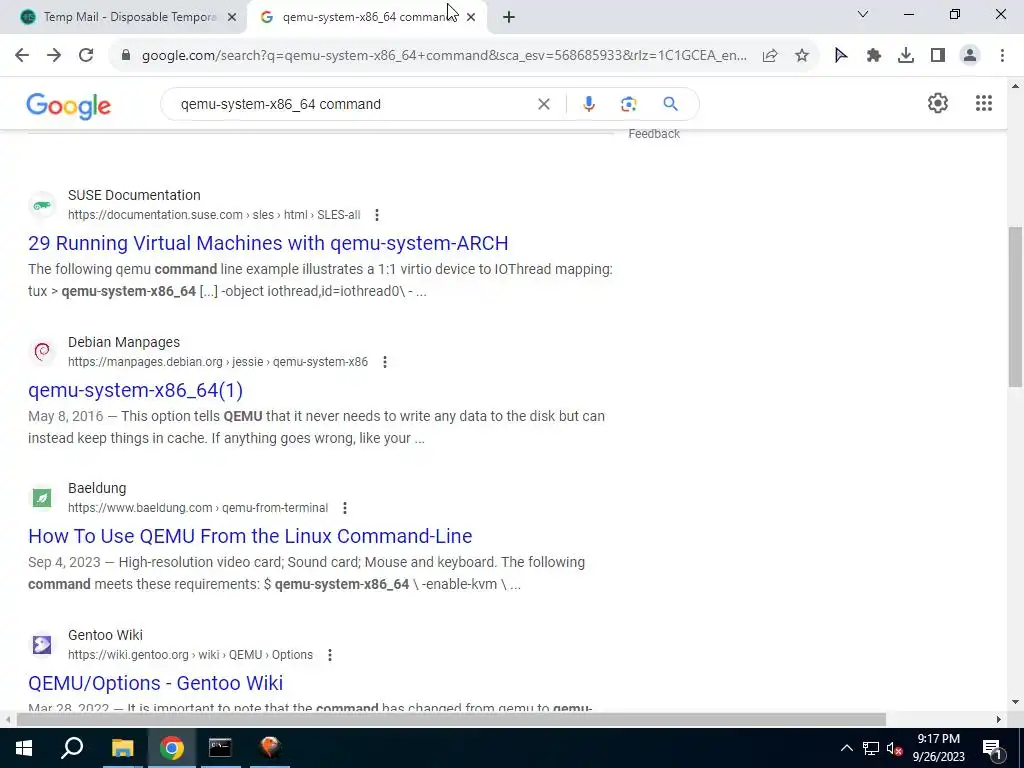Open the qemu-system-x86_64(1) manpage result
Screen dimensions: 1024x768
(x=135, y=390)
